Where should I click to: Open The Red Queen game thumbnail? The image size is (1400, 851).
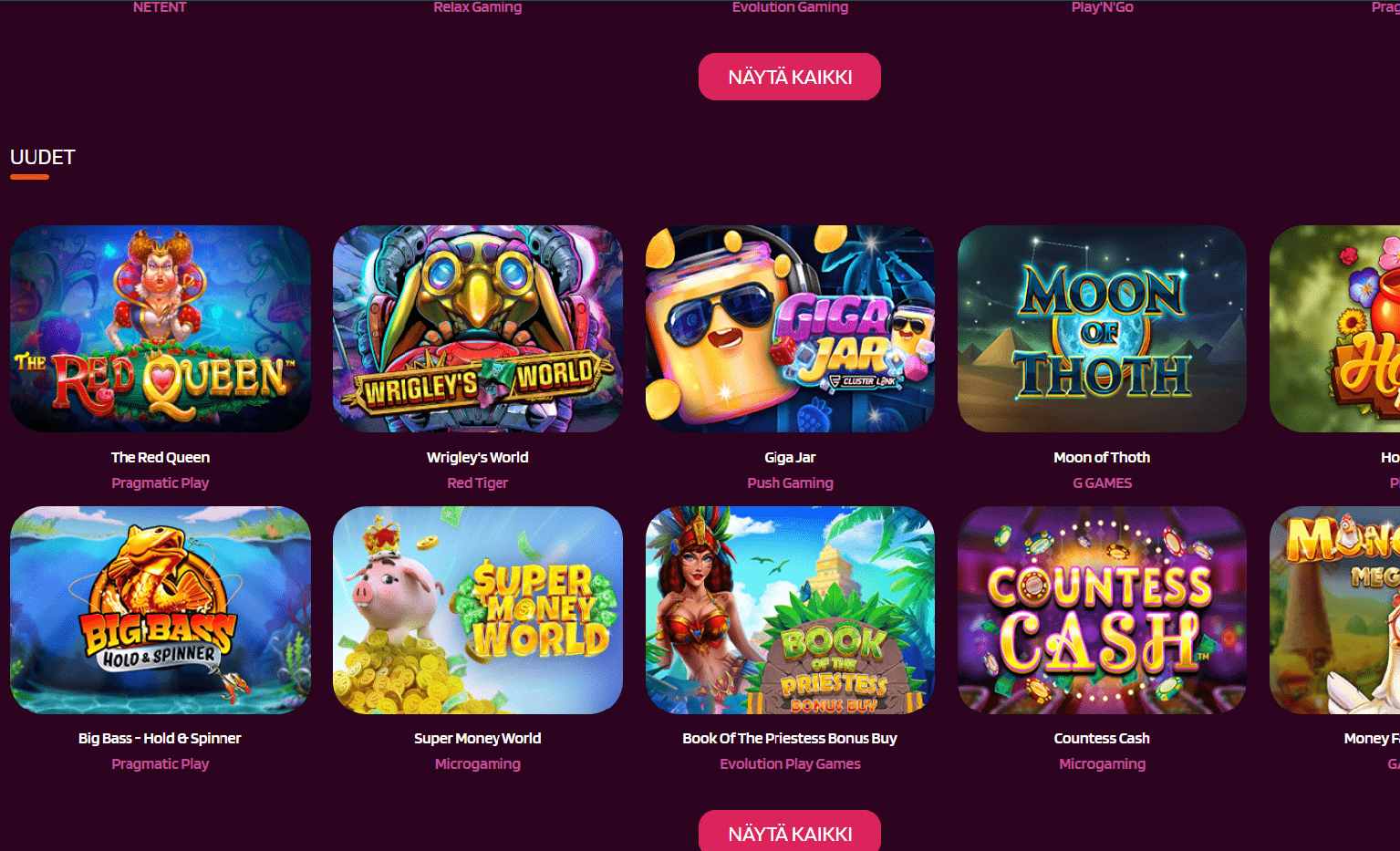point(161,328)
